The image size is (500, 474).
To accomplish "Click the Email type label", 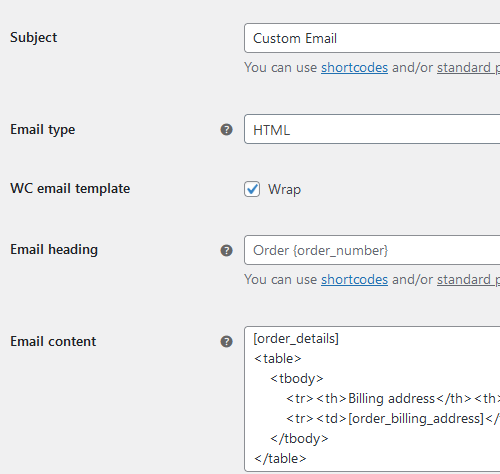I will (x=42, y=130).
